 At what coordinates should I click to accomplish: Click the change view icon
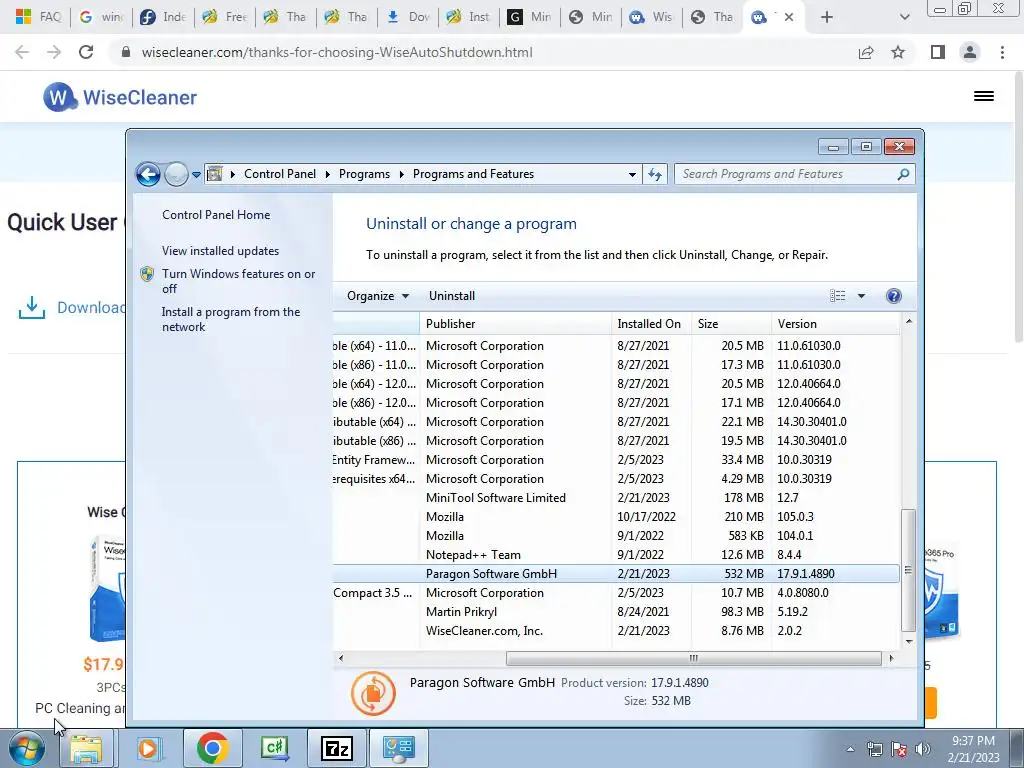(838, 296)
